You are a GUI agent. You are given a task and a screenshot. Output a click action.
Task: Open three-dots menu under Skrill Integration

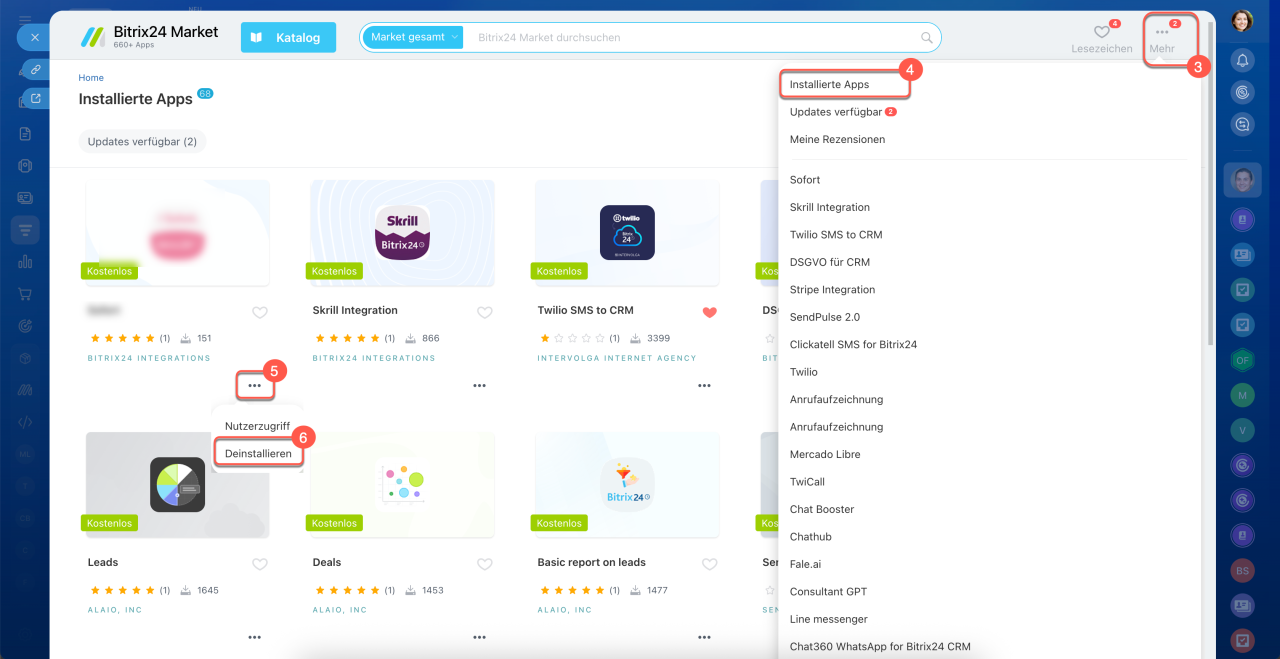tap(480, 385)
